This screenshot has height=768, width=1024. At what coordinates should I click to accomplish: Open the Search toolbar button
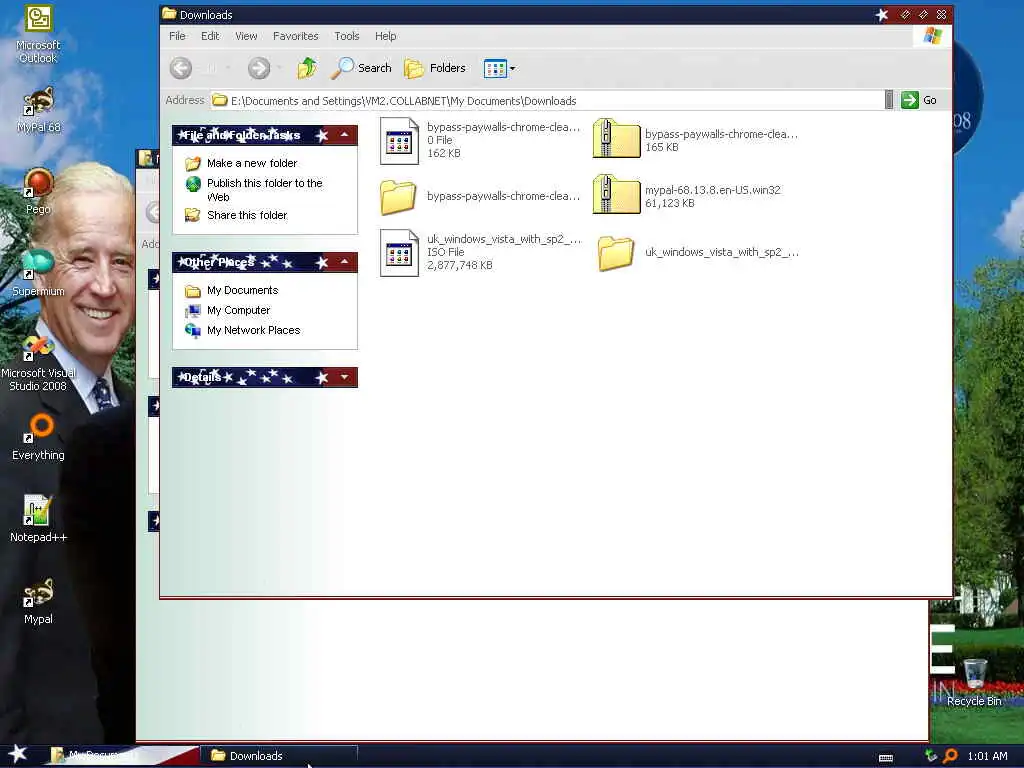tap(361, 68)
